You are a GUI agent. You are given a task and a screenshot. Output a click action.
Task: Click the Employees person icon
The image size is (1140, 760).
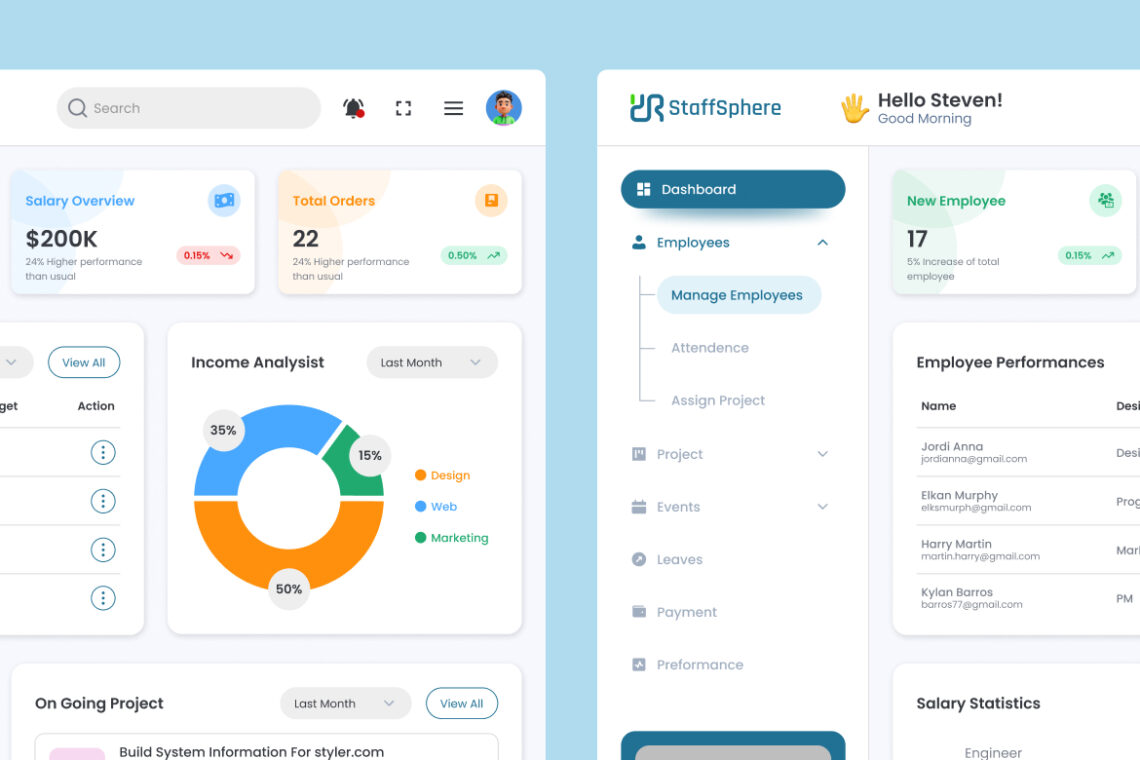click(638, 242)
